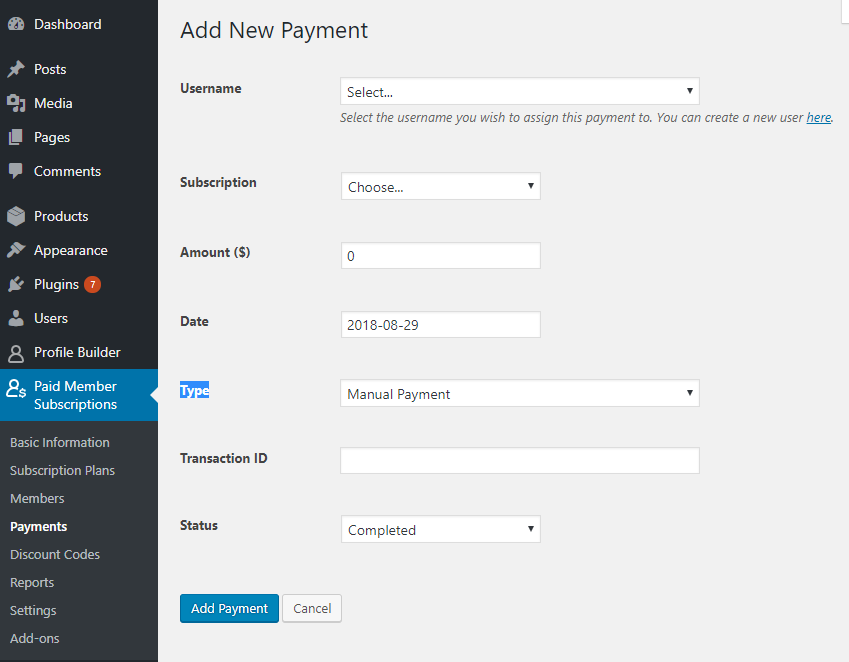Click the Date field label

pyautogui.click(x=194, y=322)
